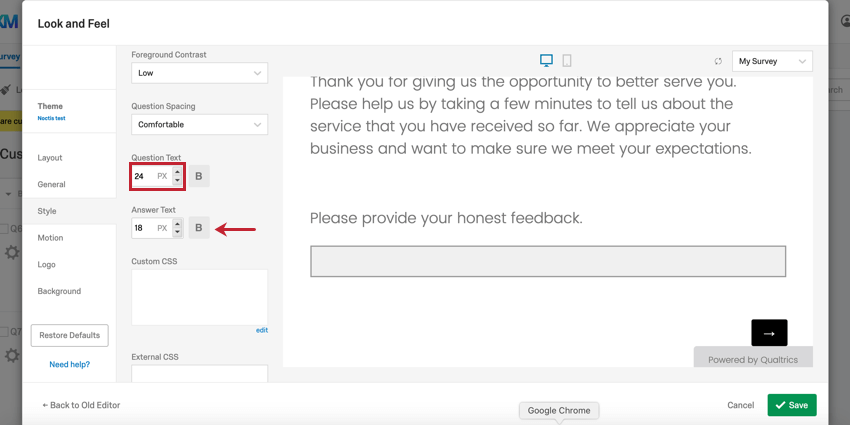Switch to desktop preview icon
The height and width of the screenshot is (425, 850).
546,61
